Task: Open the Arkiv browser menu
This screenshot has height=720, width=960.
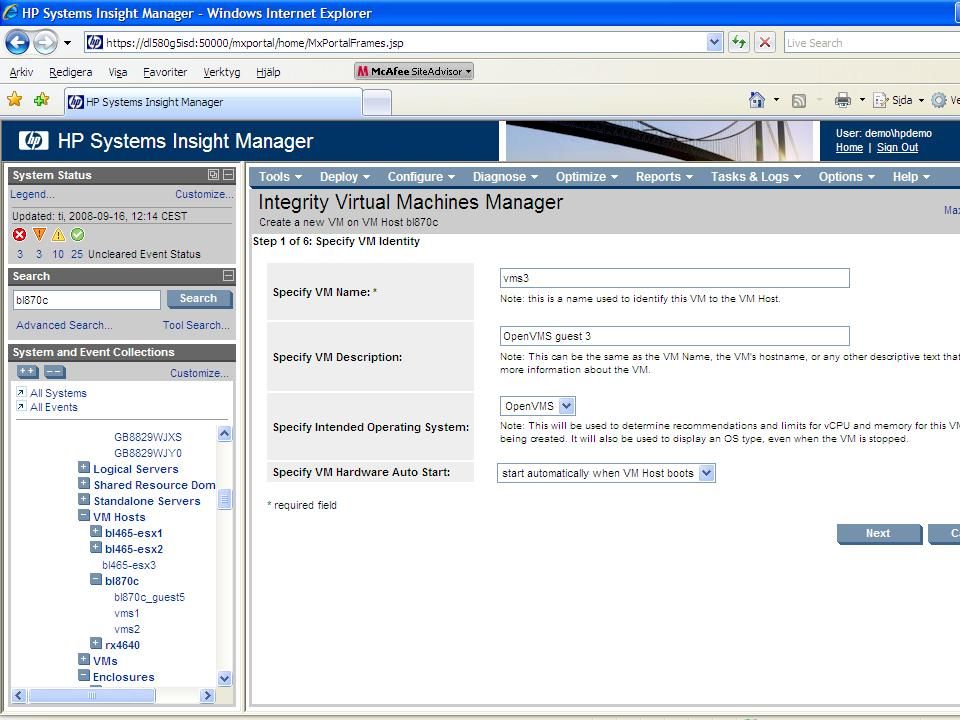Action: point(21,72)
